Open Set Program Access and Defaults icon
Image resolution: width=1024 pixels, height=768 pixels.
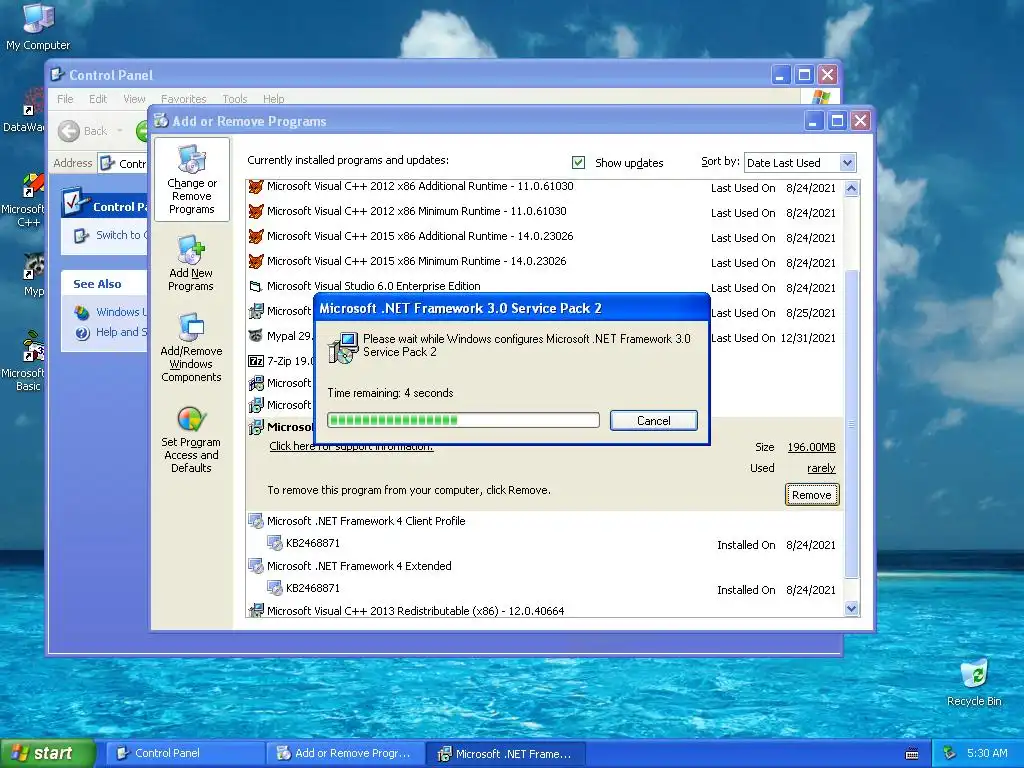pos(191,439)
